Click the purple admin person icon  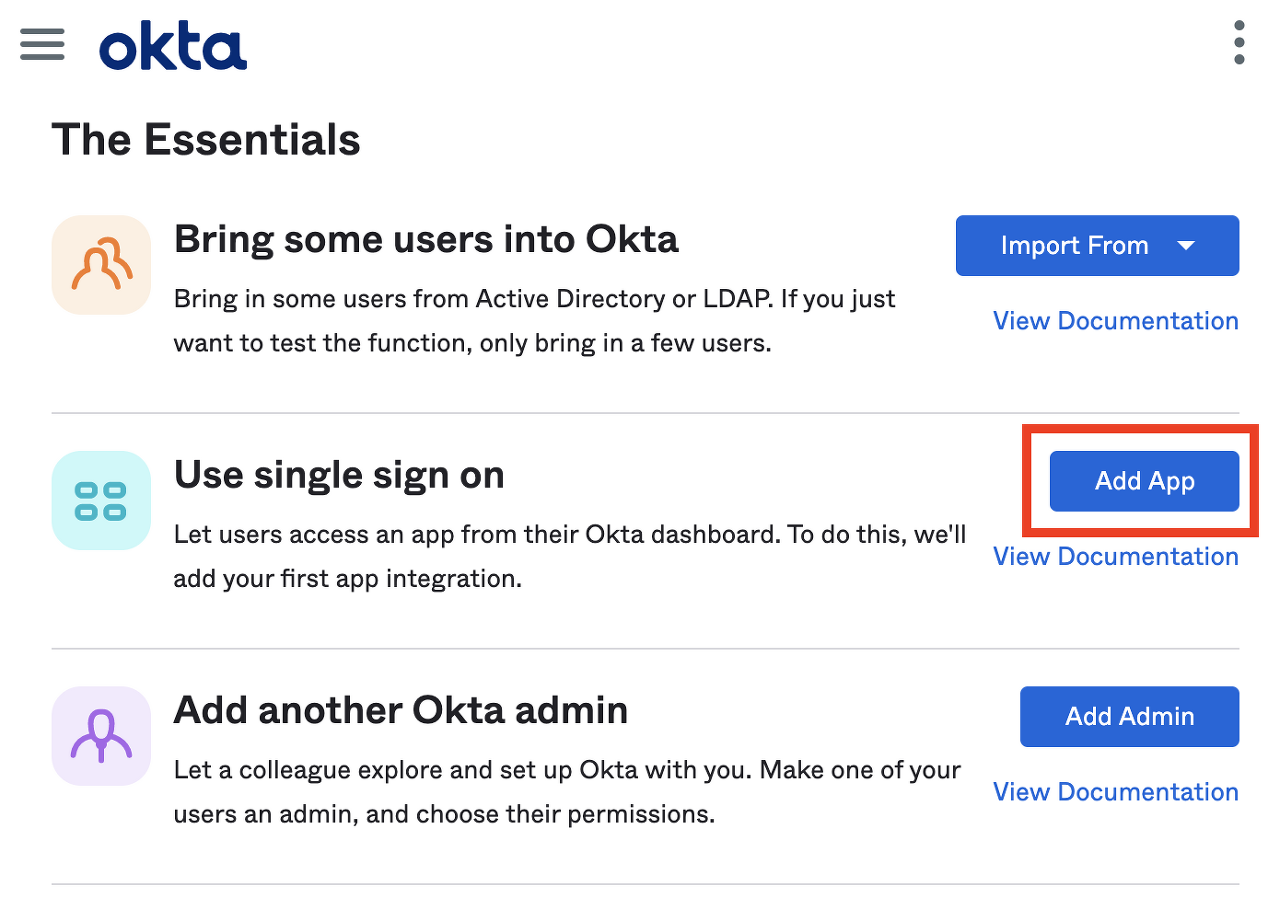(x=100, y=736)
